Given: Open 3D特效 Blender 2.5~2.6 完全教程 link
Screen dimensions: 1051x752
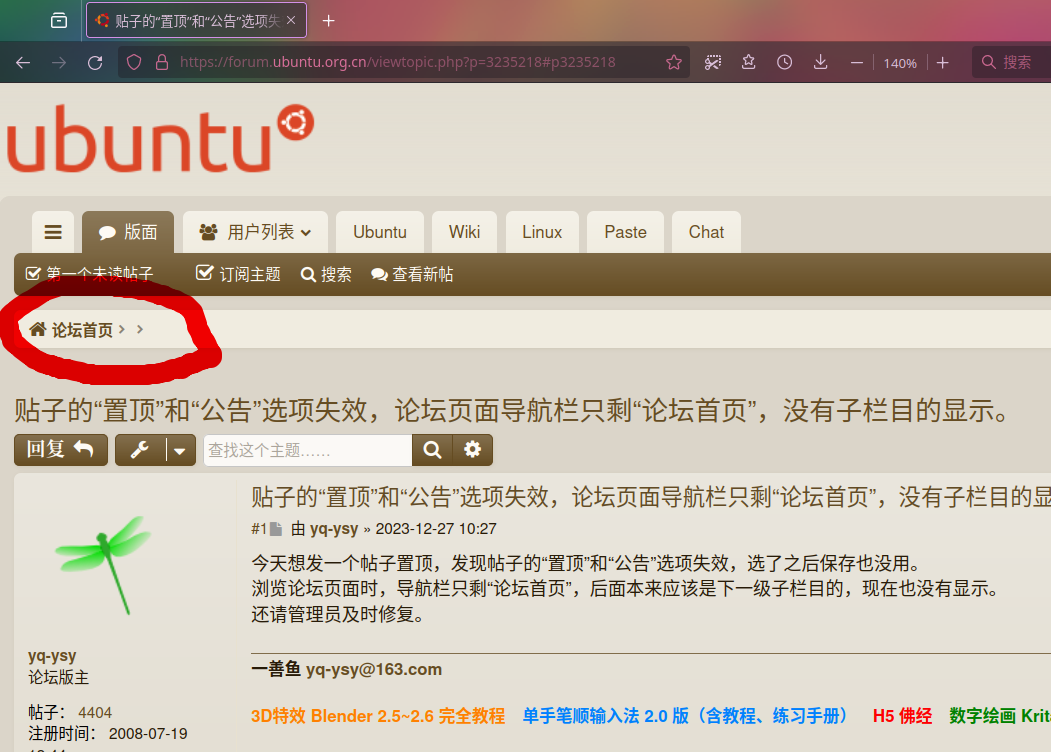Looking at the screenshot, I should [378, 716].
